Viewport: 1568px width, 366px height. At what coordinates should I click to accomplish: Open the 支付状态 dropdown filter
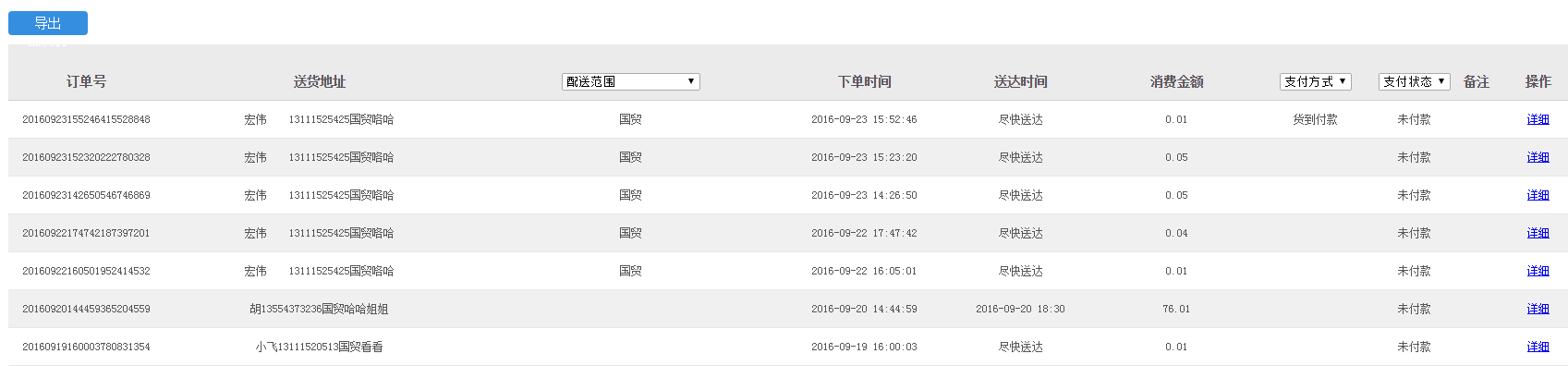pos(1414,81)
